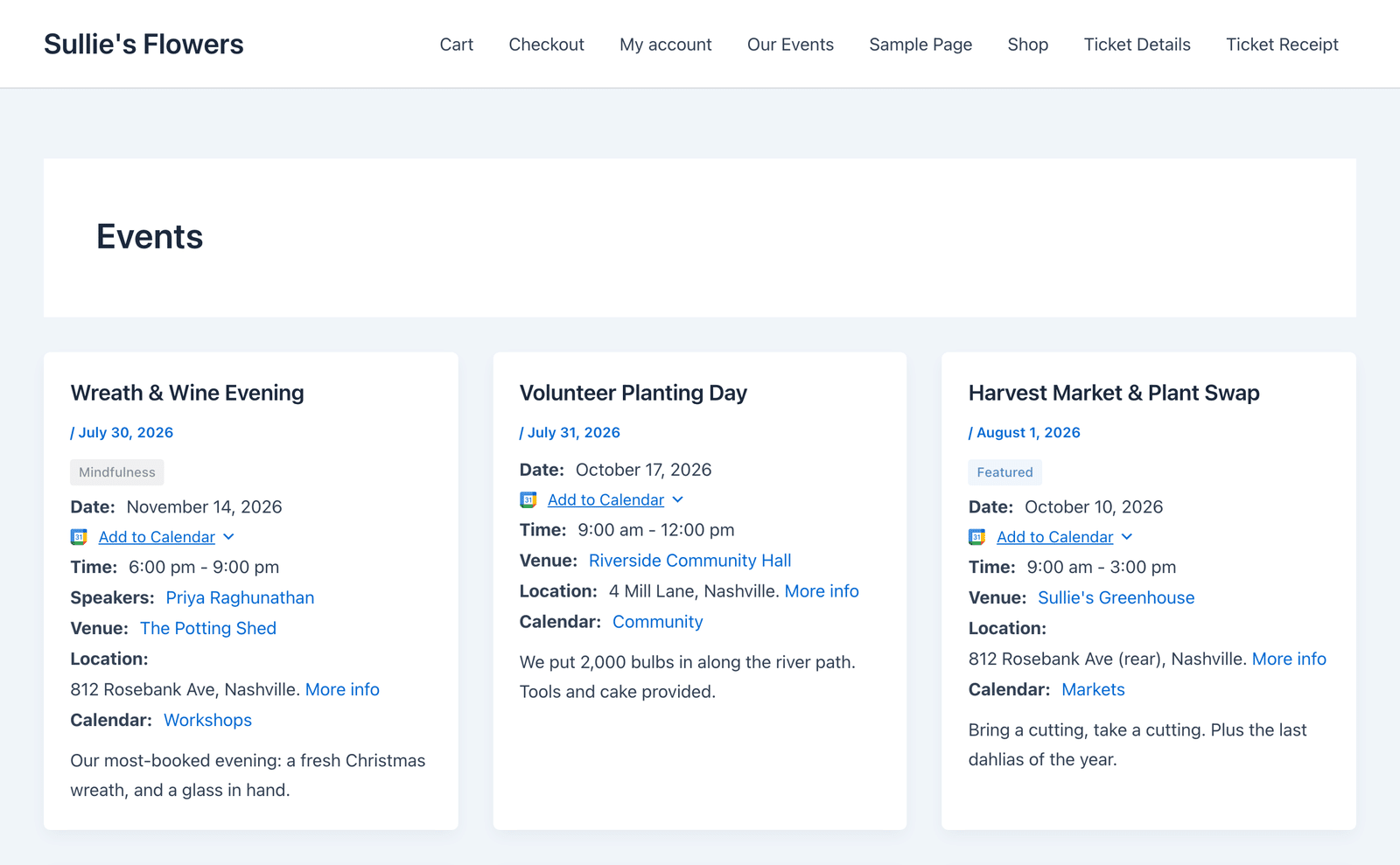Image resolution: width=1400 pixels, height=865 pixels.
Task: Open the Community calendar link
Action: [657, 622]
